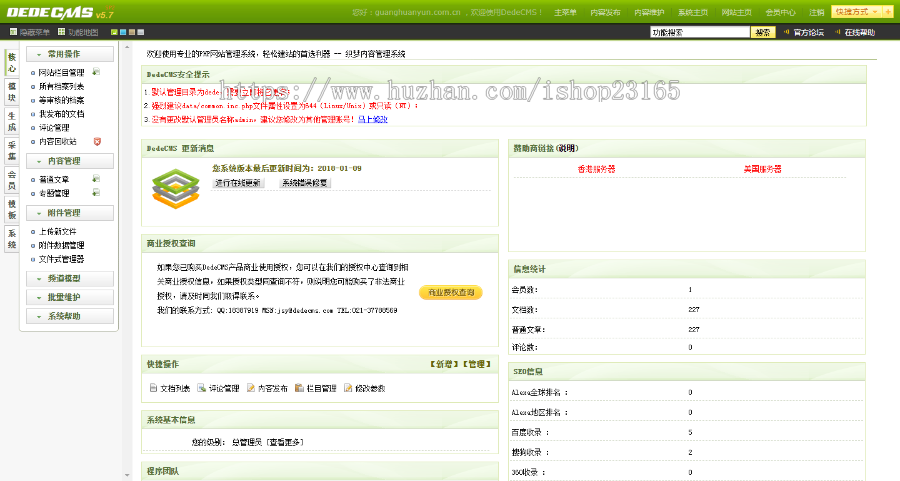Image resolution: width=900 pixels, height=481 pixels.
Task: Switch to the 生成 sidebar tab
Action: (12, 121)
